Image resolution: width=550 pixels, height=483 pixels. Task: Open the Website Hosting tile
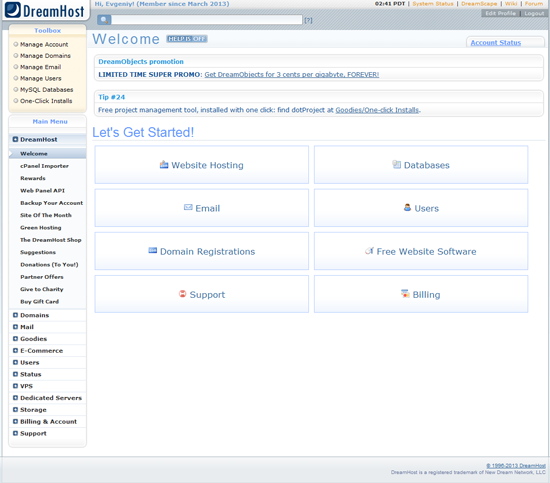(201, 165)
